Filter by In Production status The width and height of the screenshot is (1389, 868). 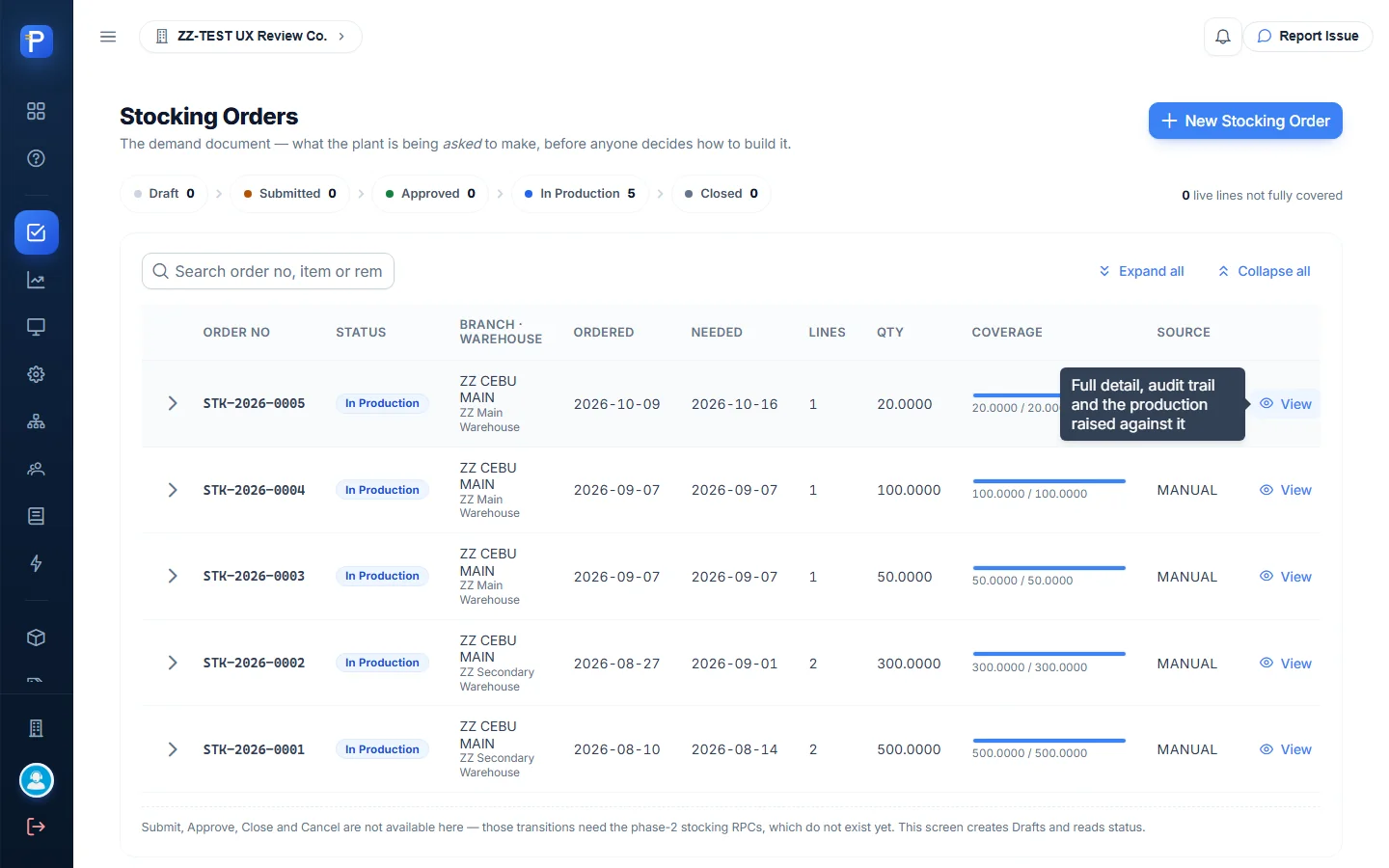pos(580,194)
